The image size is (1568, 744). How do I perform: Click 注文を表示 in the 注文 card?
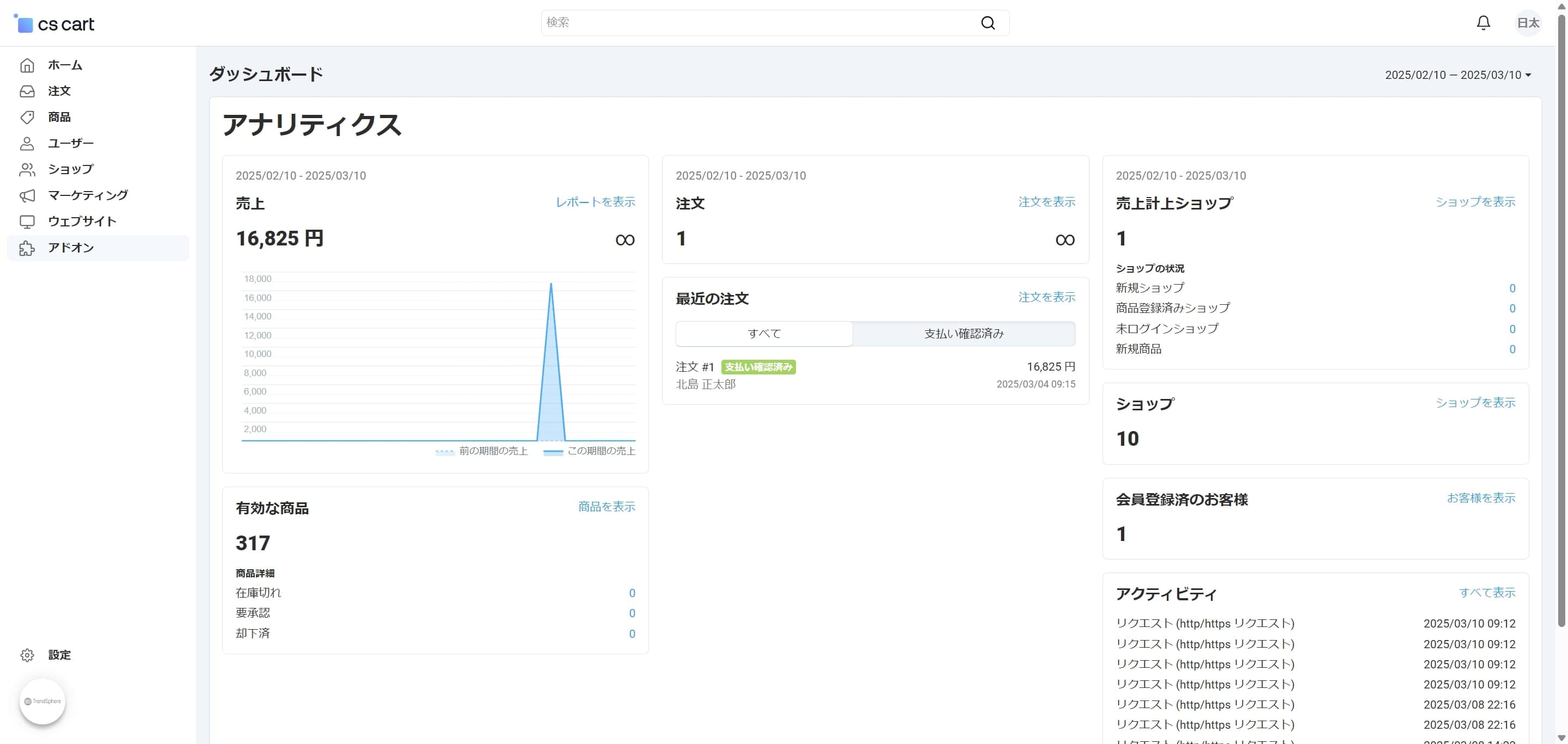[x=1047, y=202]
